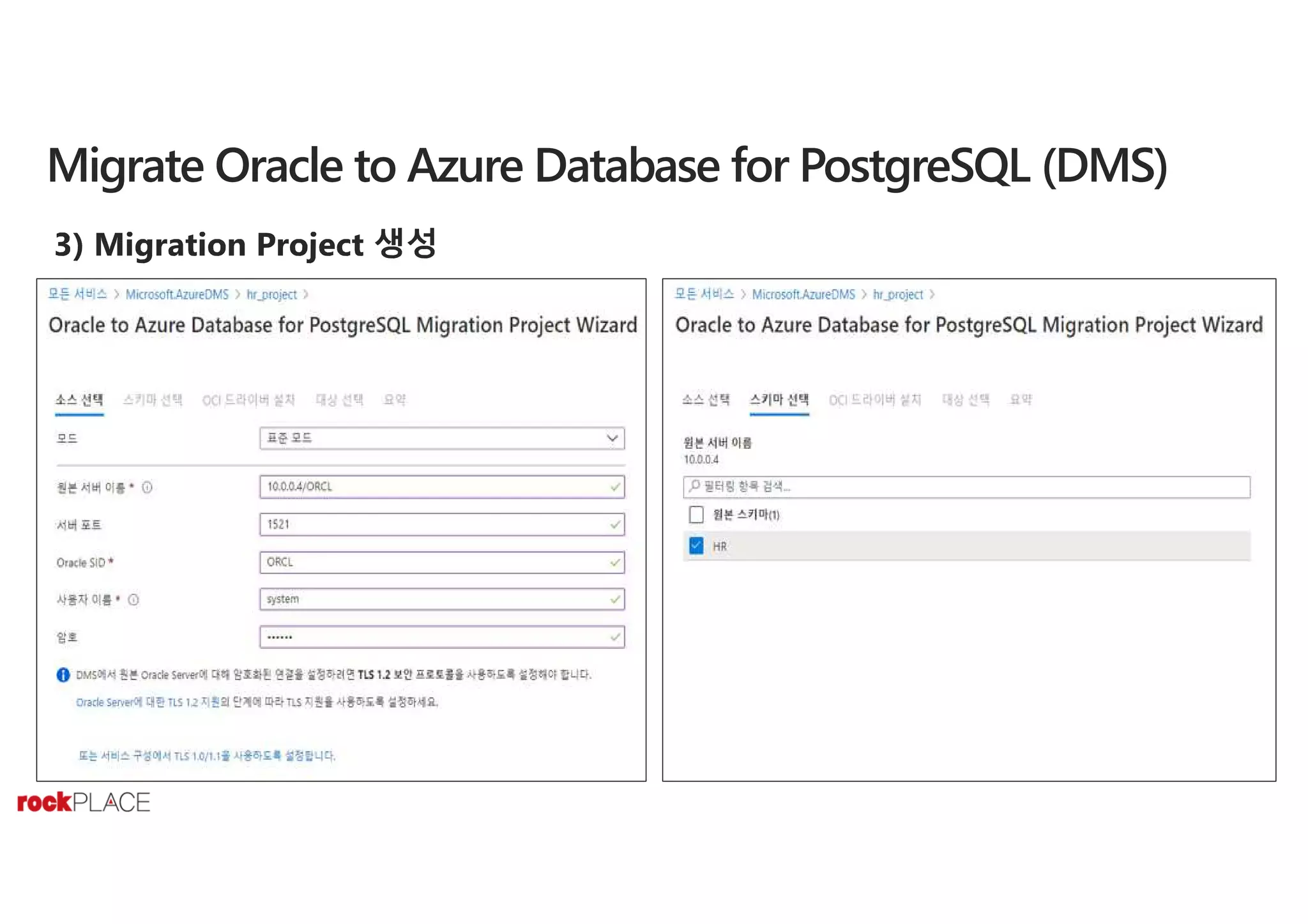Open 모든 서비스 breadcrumb in left panel

coord(78,294)
